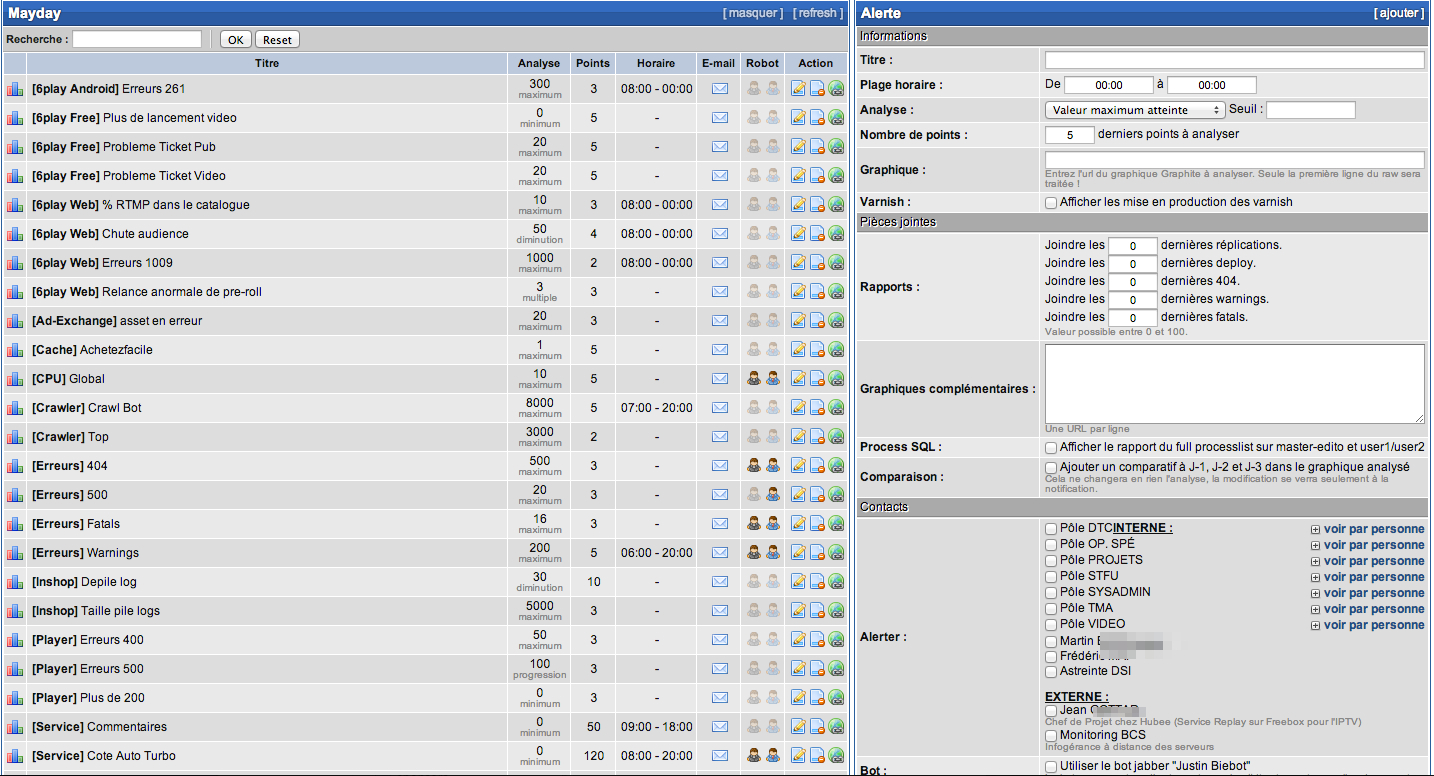Image resolution: width=1434 pixels, height=776 pixels.
Task: Click delete icon for the Crawl Bot row
Action: [x=817, y=408]
